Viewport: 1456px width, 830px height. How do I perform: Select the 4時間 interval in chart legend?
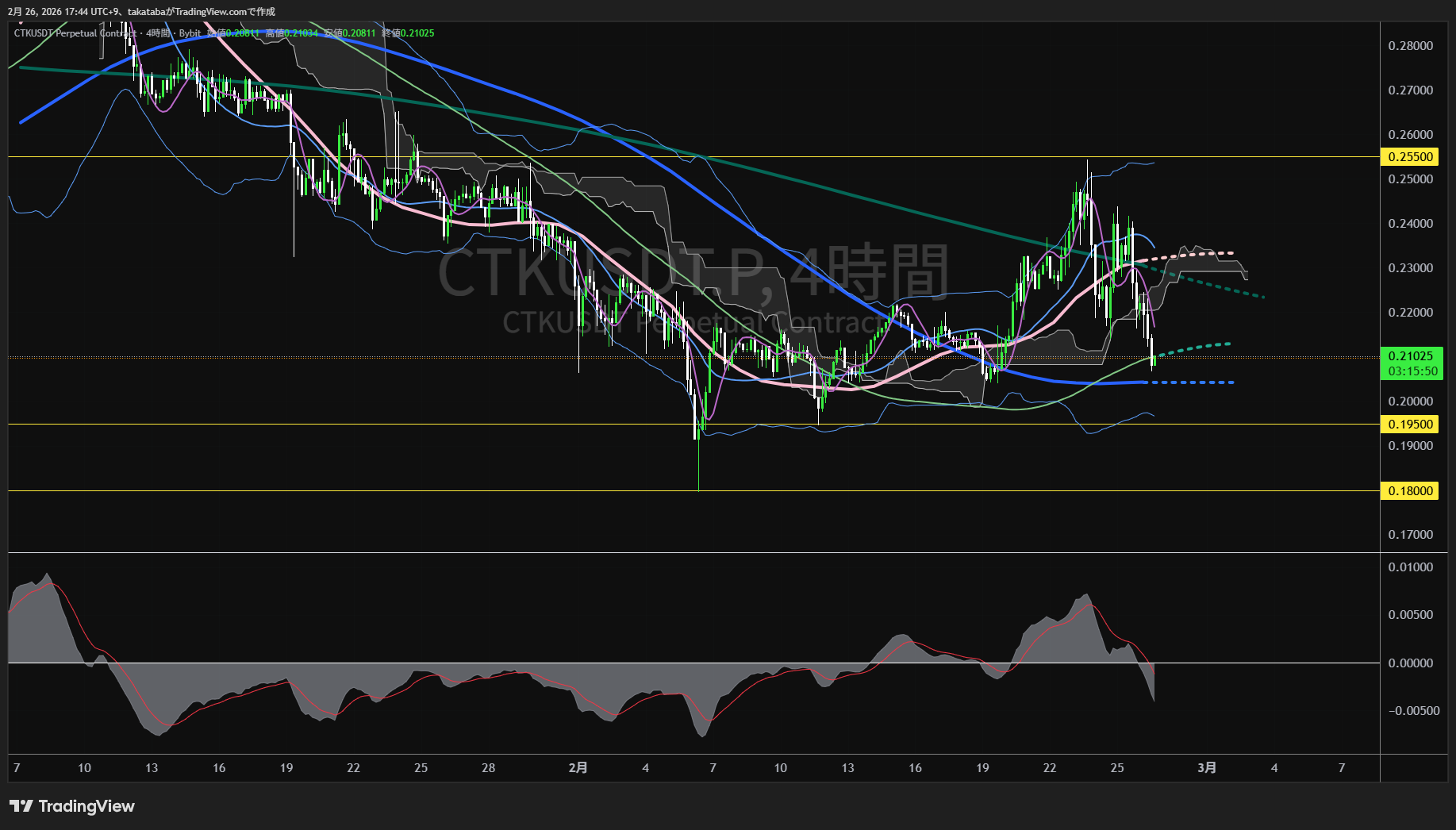click(x=158, y=33)
